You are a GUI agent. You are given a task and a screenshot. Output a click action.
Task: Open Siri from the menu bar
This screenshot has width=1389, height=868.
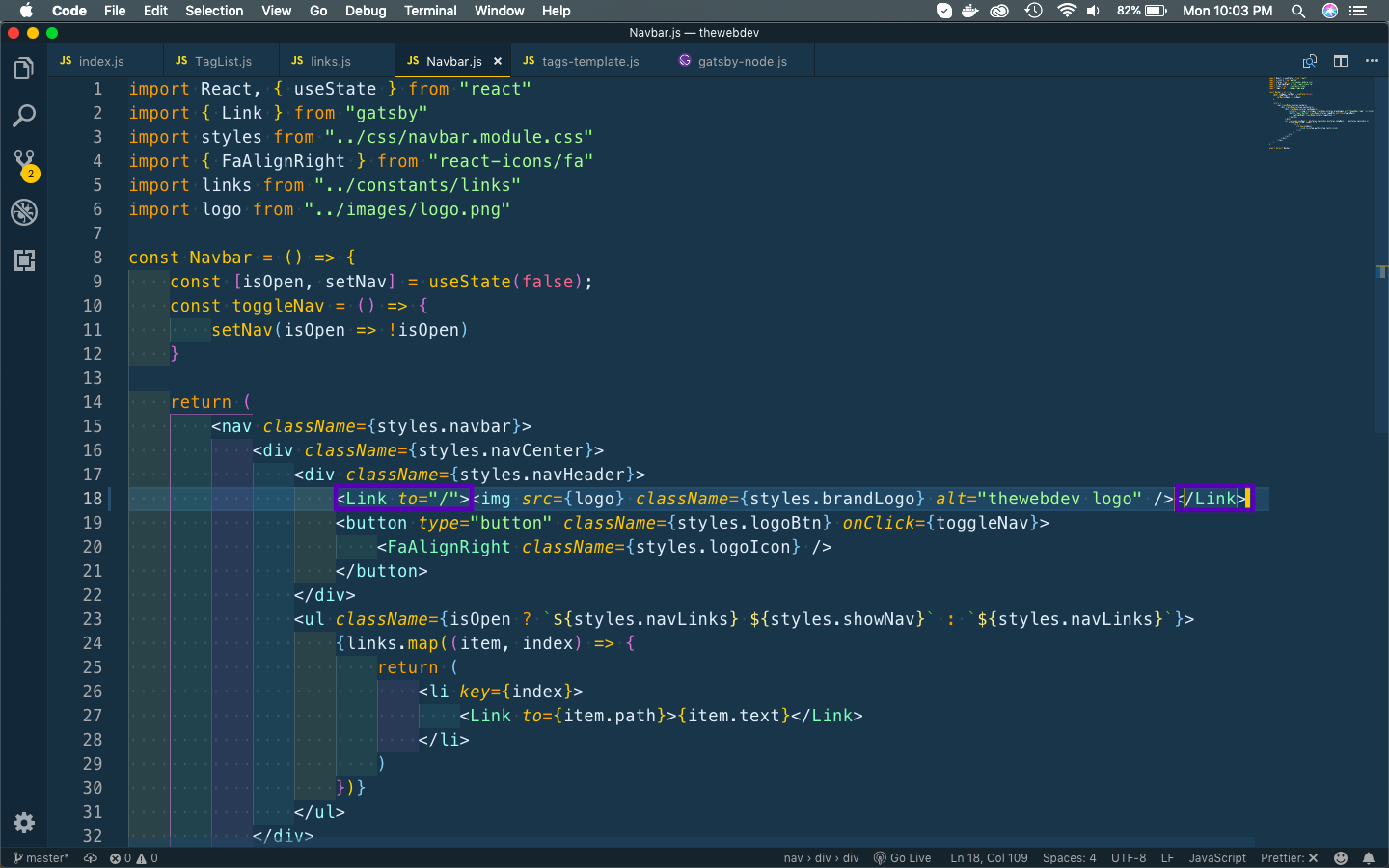coord(1330,11)
